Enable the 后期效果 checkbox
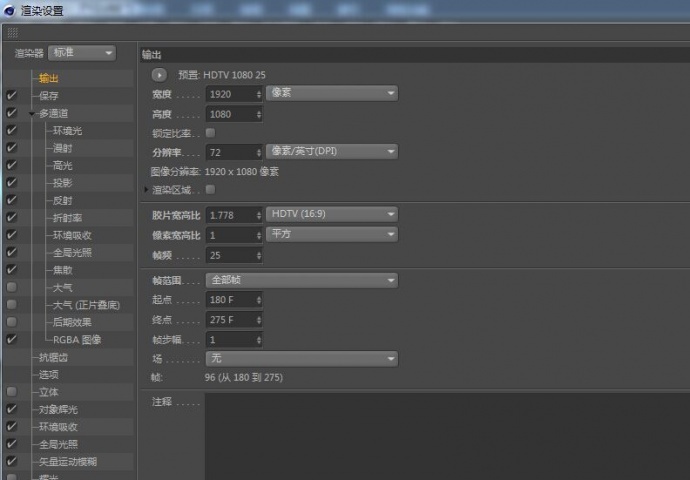The image size is (690, 480). [x=11, y=322]
